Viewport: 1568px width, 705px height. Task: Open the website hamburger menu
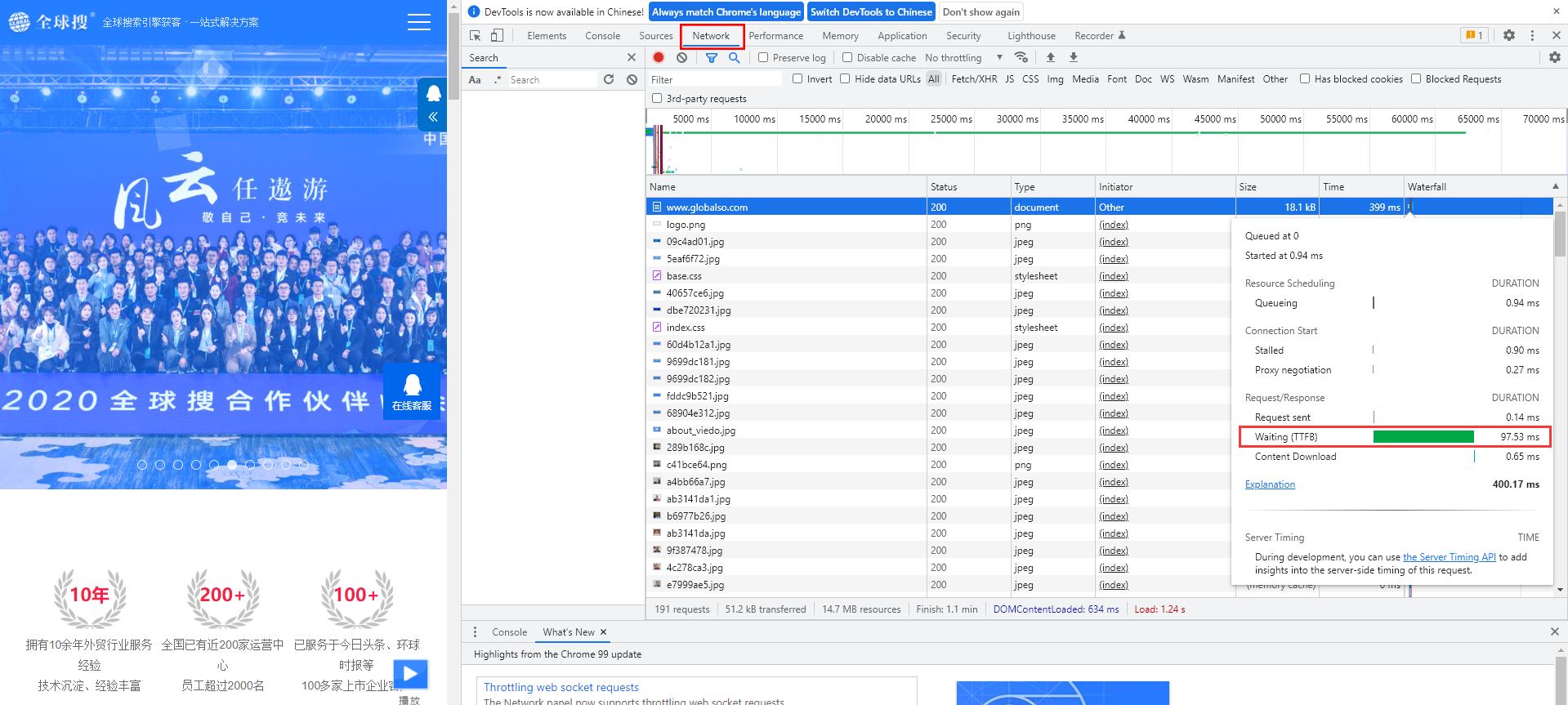[418, 22]
